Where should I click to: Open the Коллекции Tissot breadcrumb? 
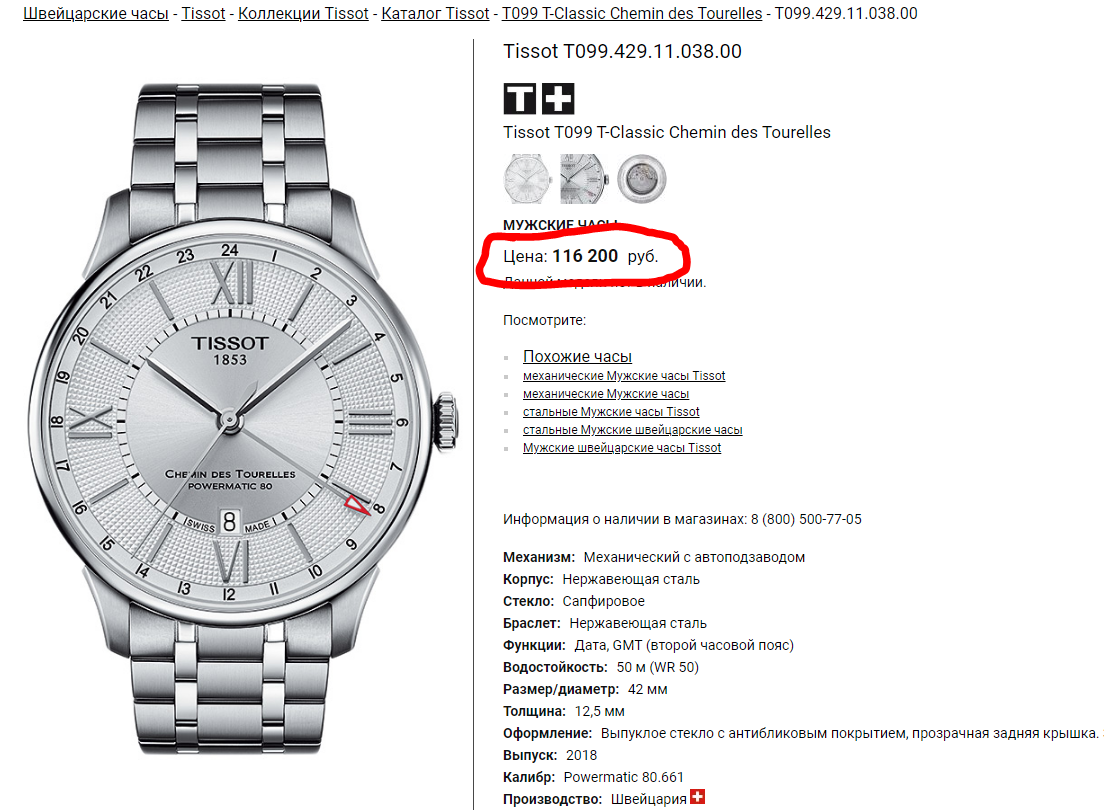[303, 13]
